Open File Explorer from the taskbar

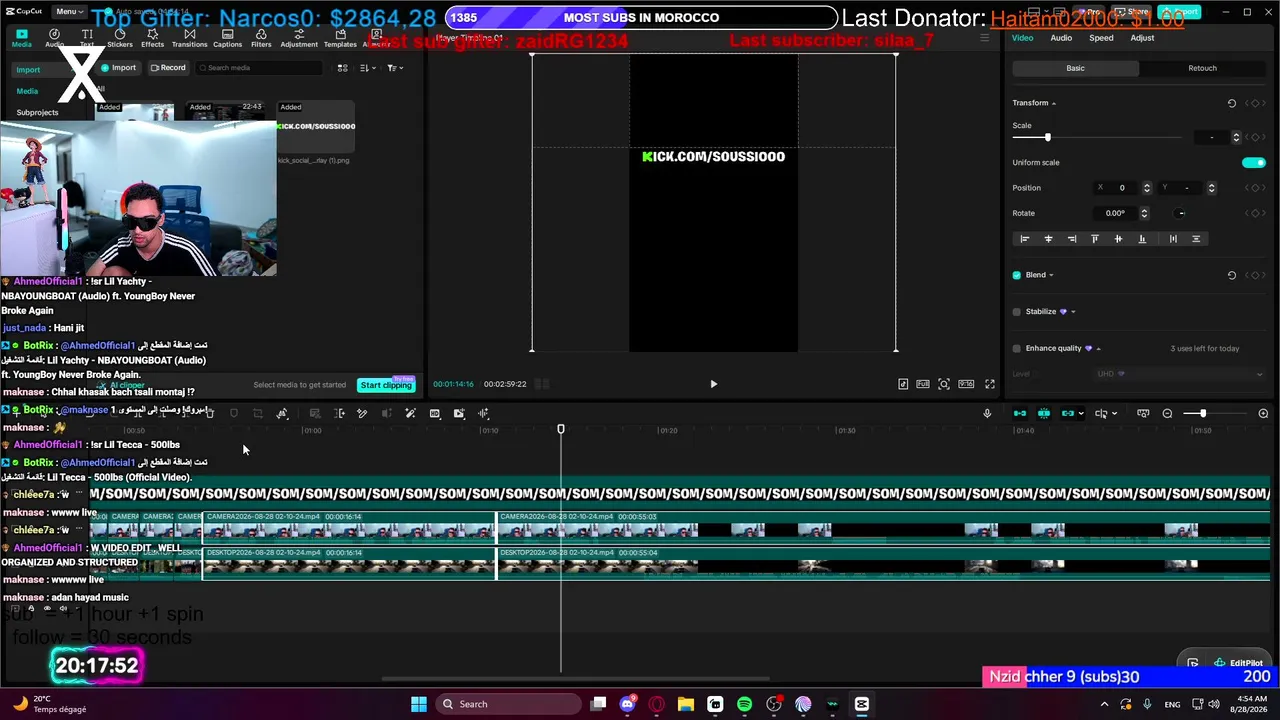(686, 704)
